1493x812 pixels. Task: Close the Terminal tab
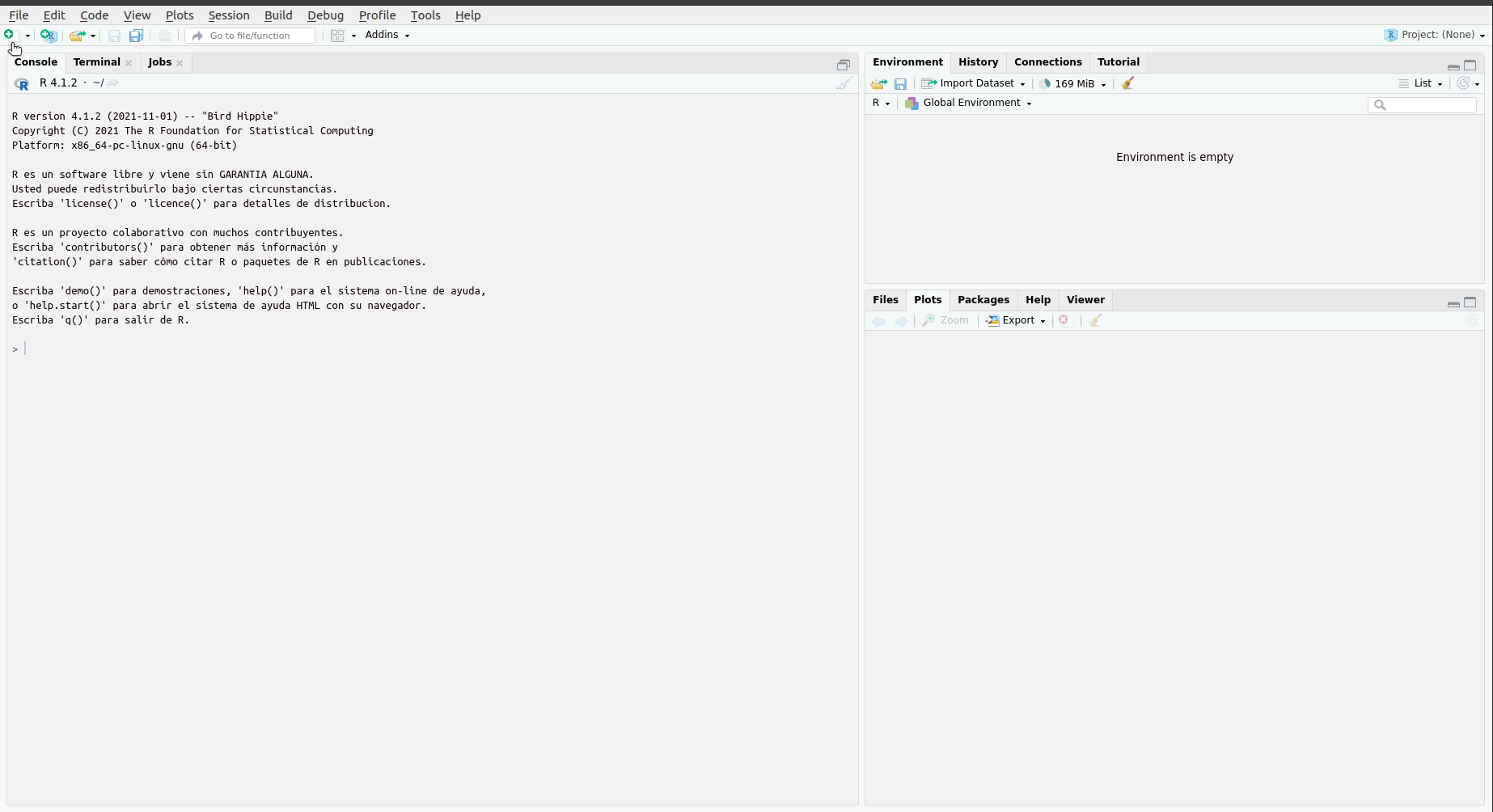[129, 63]
